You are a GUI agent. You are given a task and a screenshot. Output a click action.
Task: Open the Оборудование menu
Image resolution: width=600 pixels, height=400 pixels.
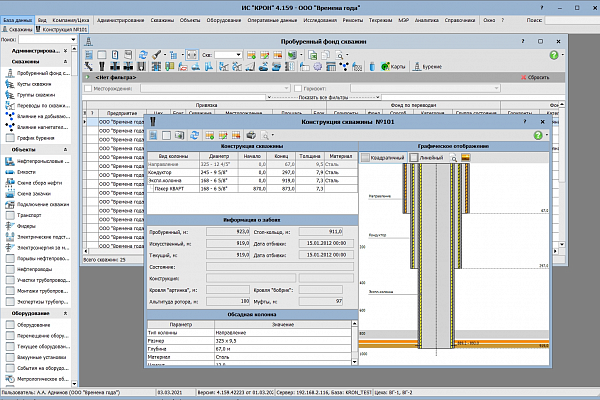[x=224, y=20]
